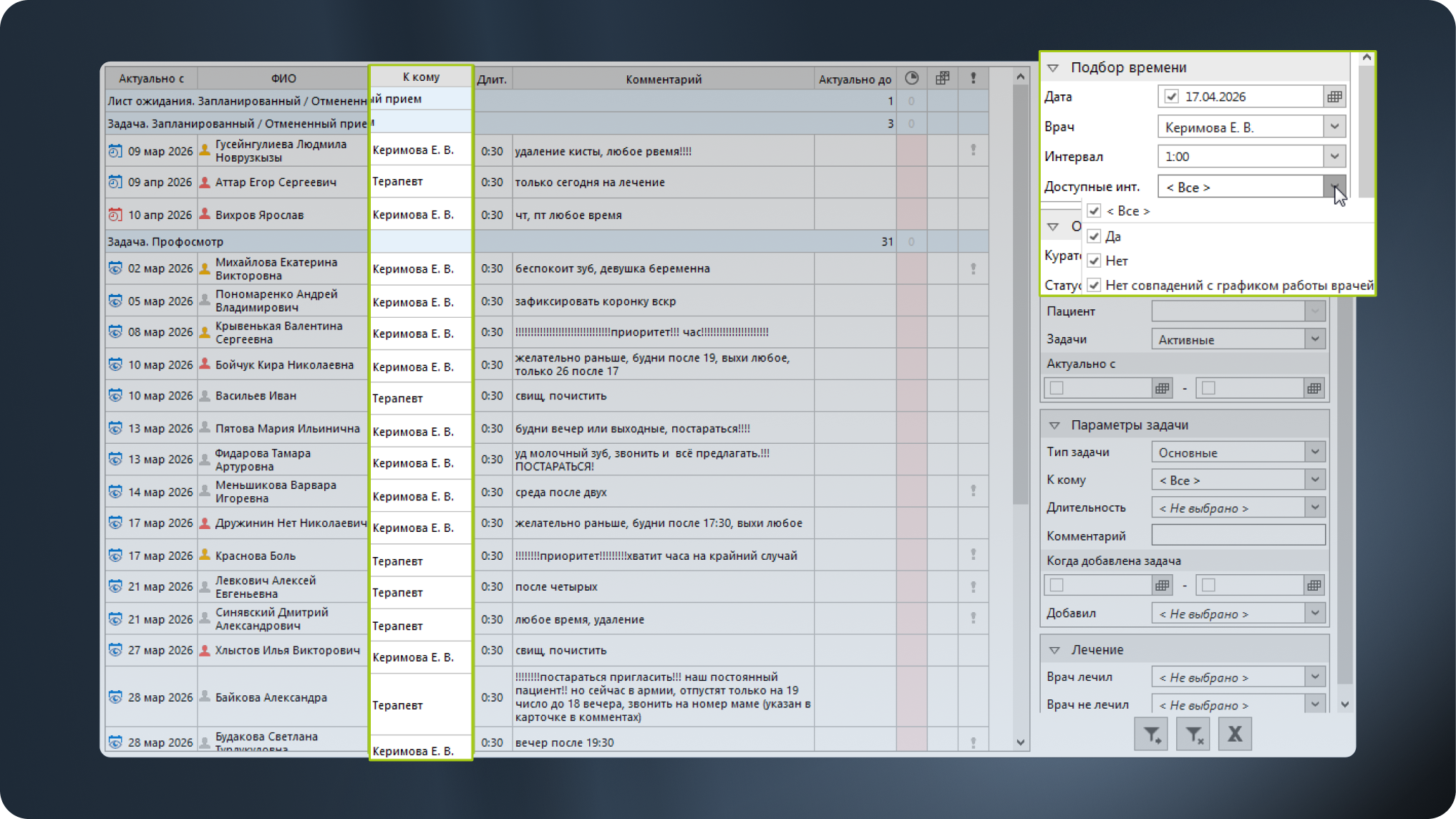Click the clock icon column header
Image resolution: width=1456 pixels, height=819 pixels.
[x=911, y=78]
